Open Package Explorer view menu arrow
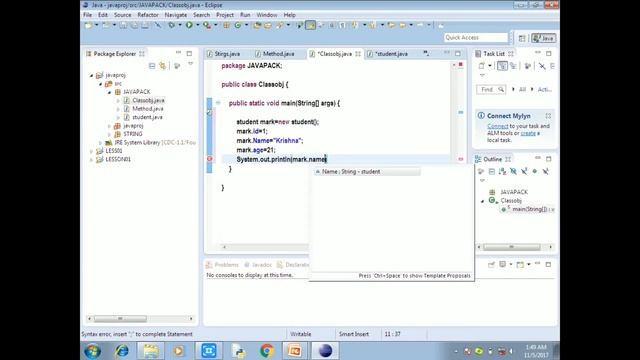 coord(191,64)
